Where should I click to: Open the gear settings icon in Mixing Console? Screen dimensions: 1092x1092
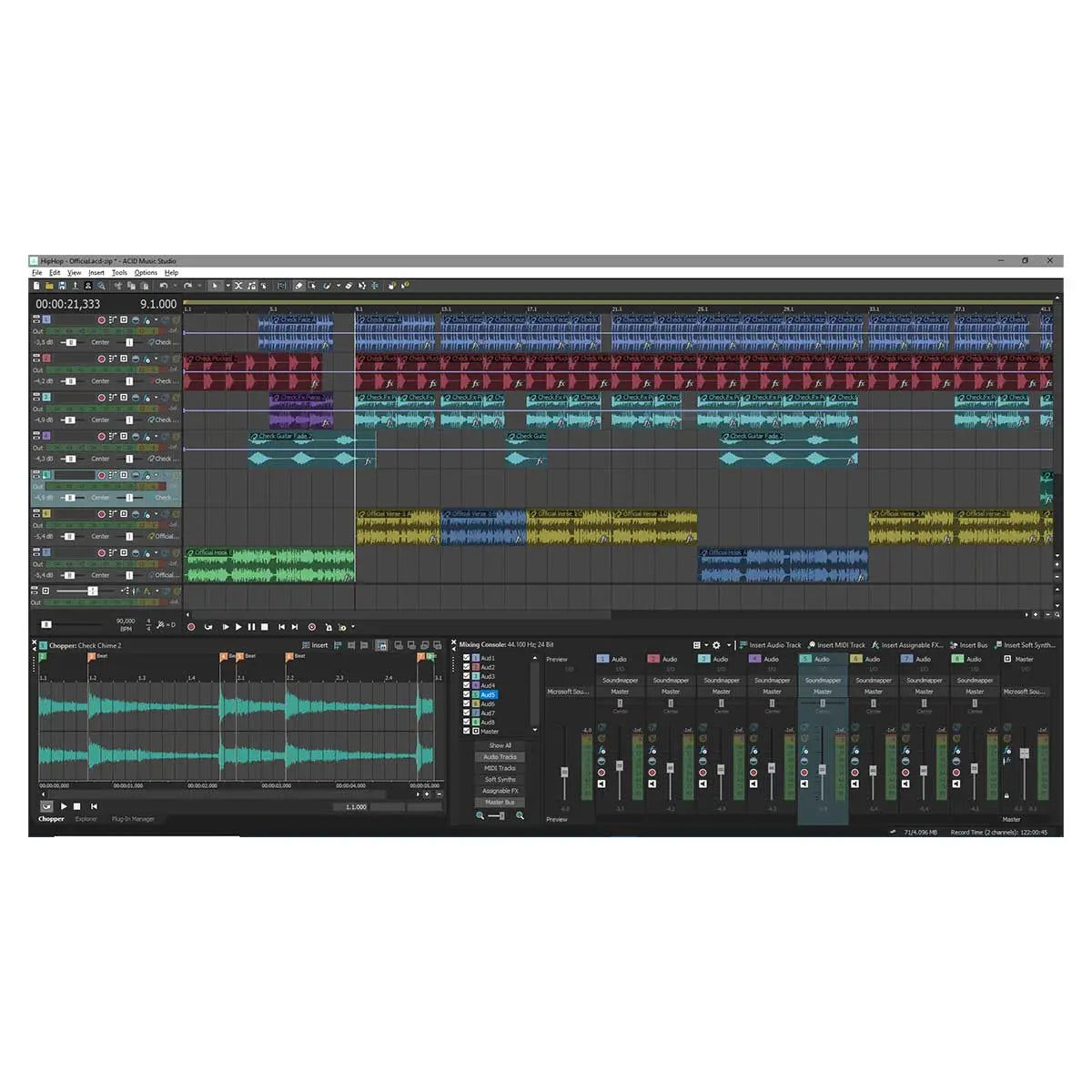click(x=716, y=645)
